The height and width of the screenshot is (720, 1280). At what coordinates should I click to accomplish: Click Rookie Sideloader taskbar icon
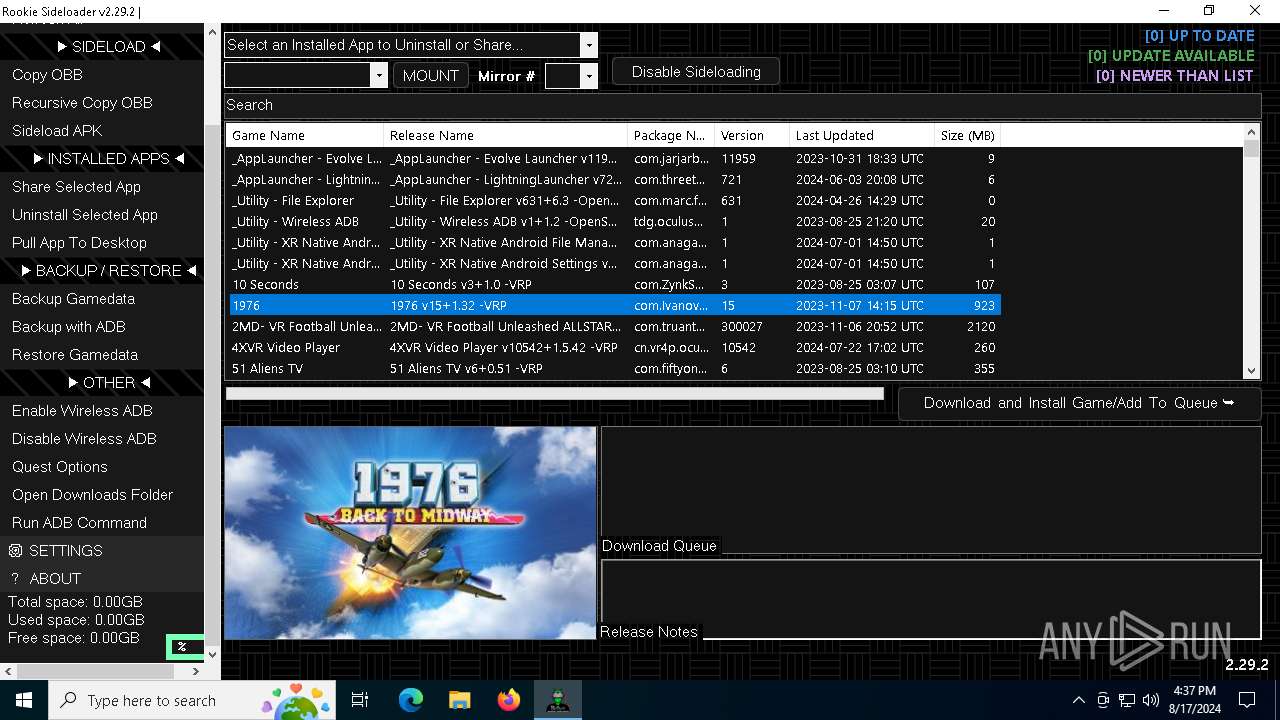point(558,700)
